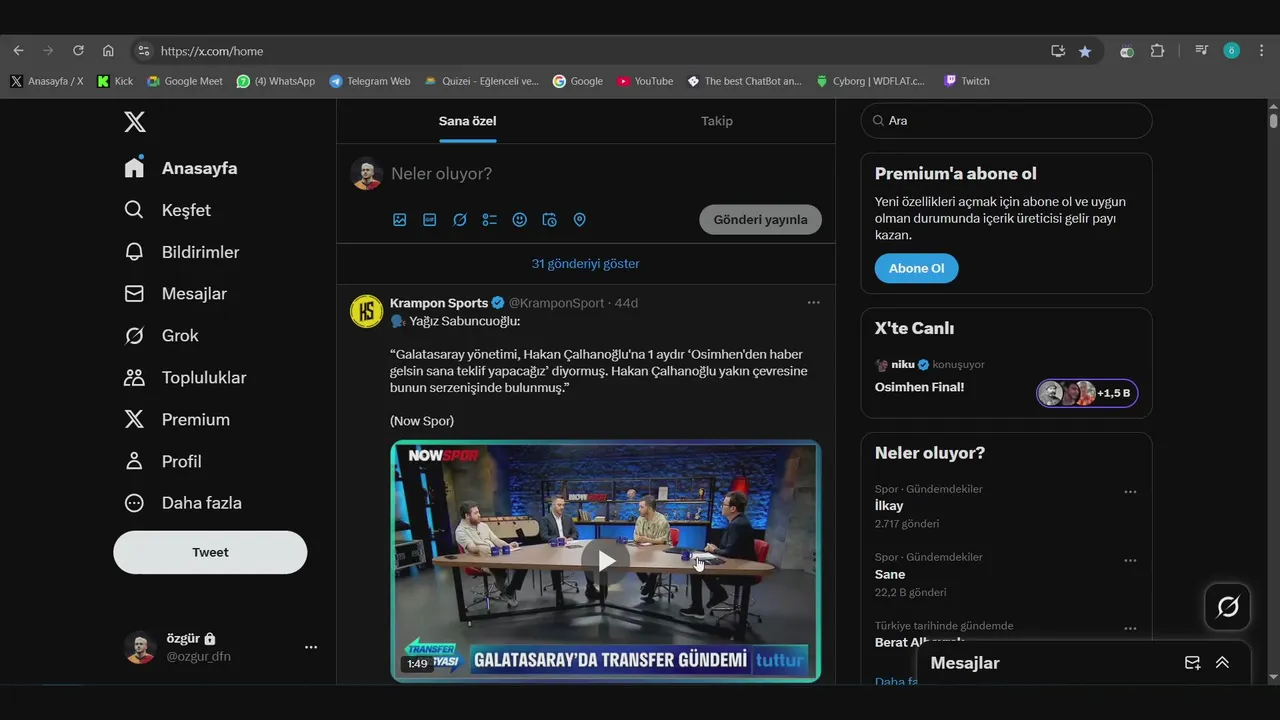Bookmark this page star
This screenshot has height=720, width=1280.
1085,51
